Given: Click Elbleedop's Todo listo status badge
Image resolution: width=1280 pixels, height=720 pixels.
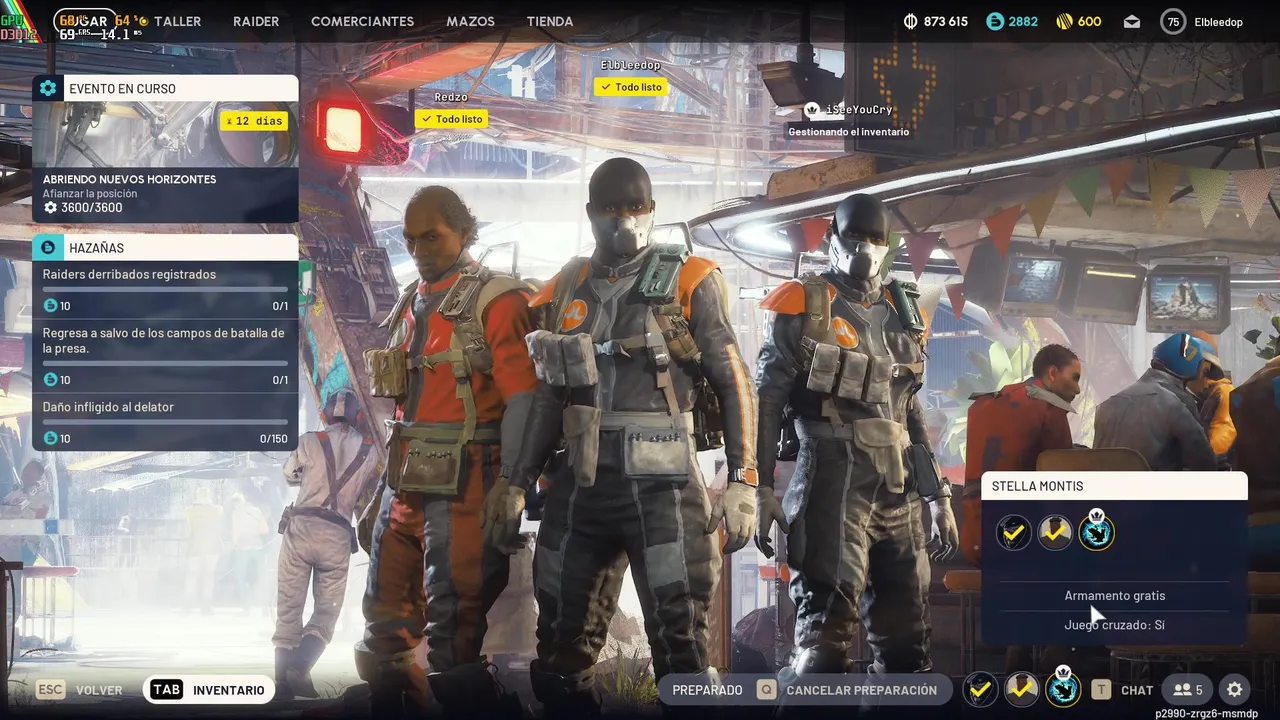Looking at the screenshot, I should click(x=630, y=87).
